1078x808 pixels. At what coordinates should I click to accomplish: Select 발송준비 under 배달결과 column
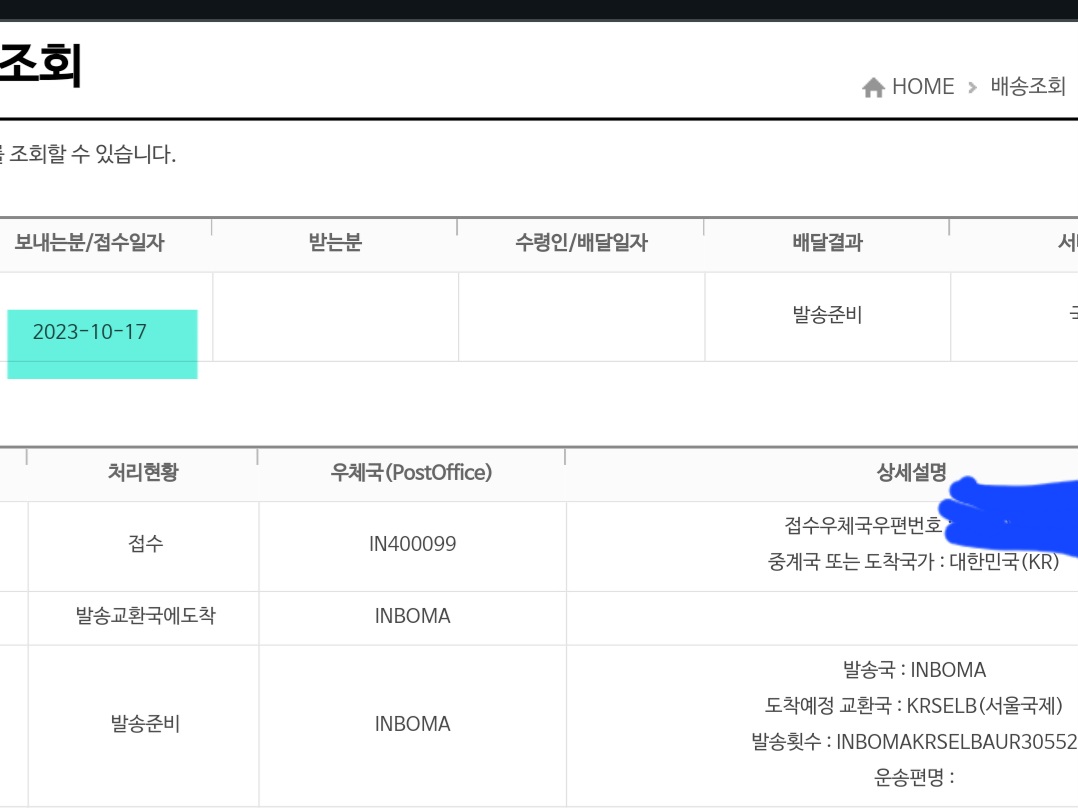click(x=827, y=316)
